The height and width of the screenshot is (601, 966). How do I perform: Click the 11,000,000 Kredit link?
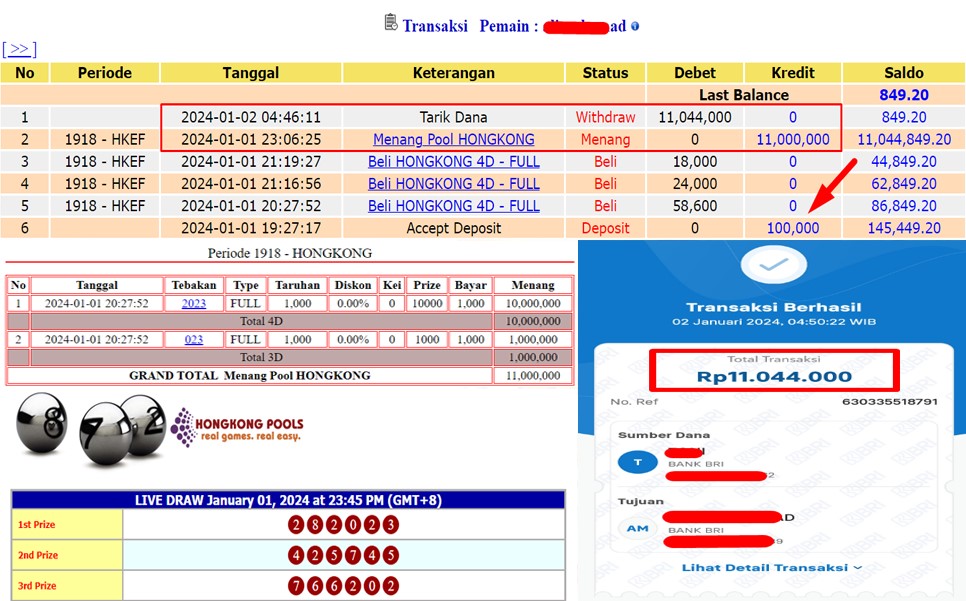(792, 140)
